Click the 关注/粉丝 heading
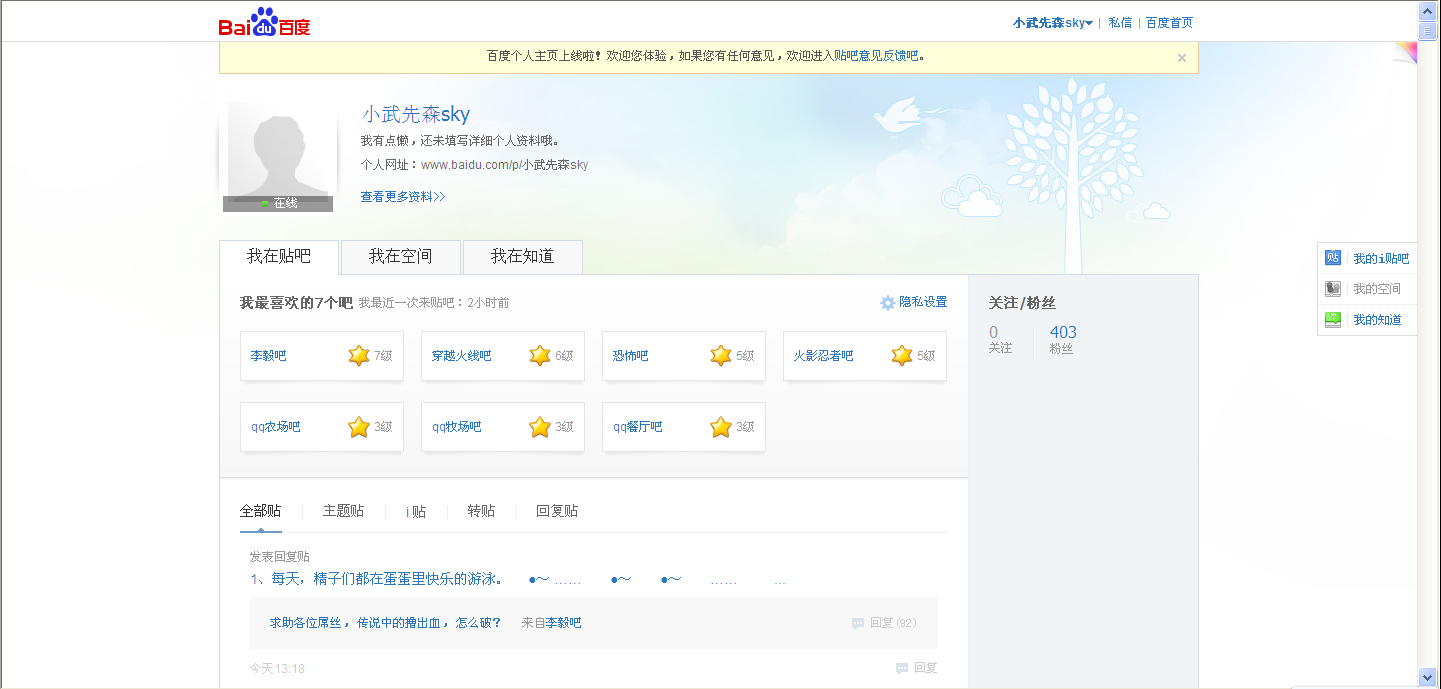 (x=1022, y=303)
